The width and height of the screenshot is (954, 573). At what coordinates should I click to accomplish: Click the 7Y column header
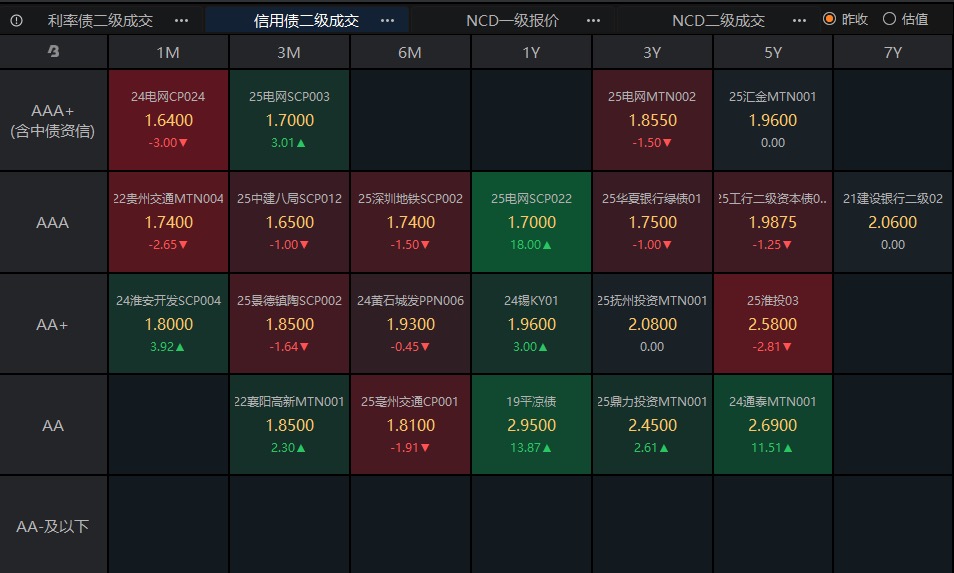coord(893,52)
